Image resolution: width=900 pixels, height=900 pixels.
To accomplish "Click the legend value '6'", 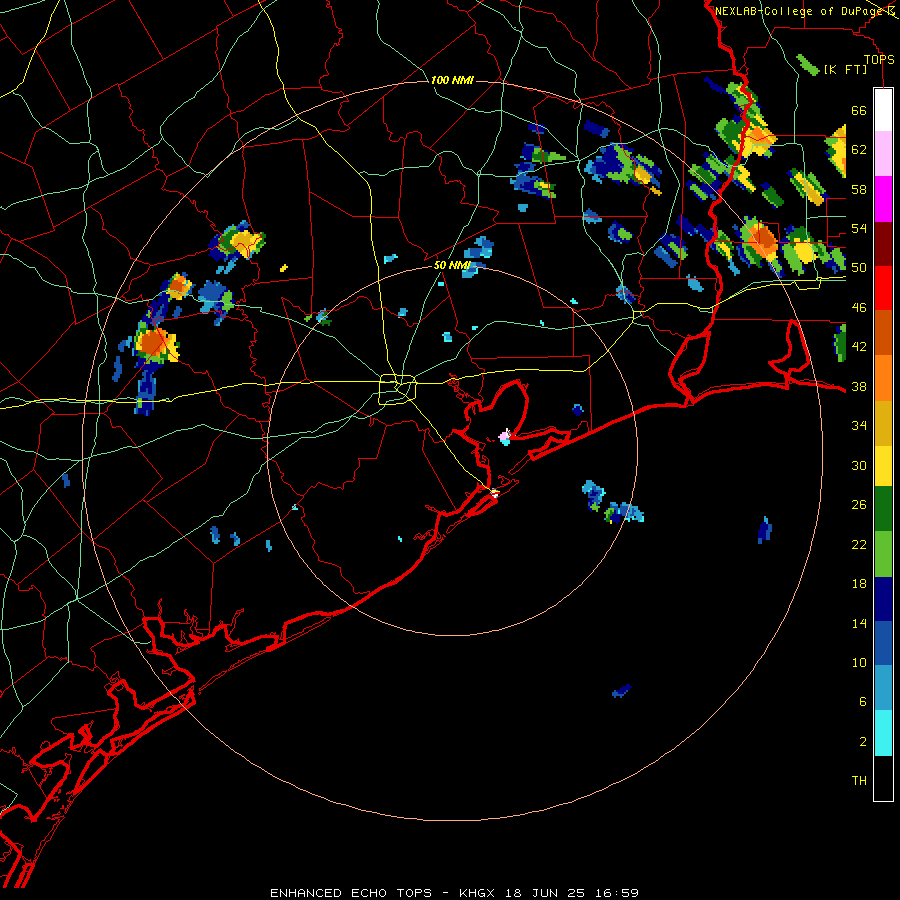I will coord(863,702).
